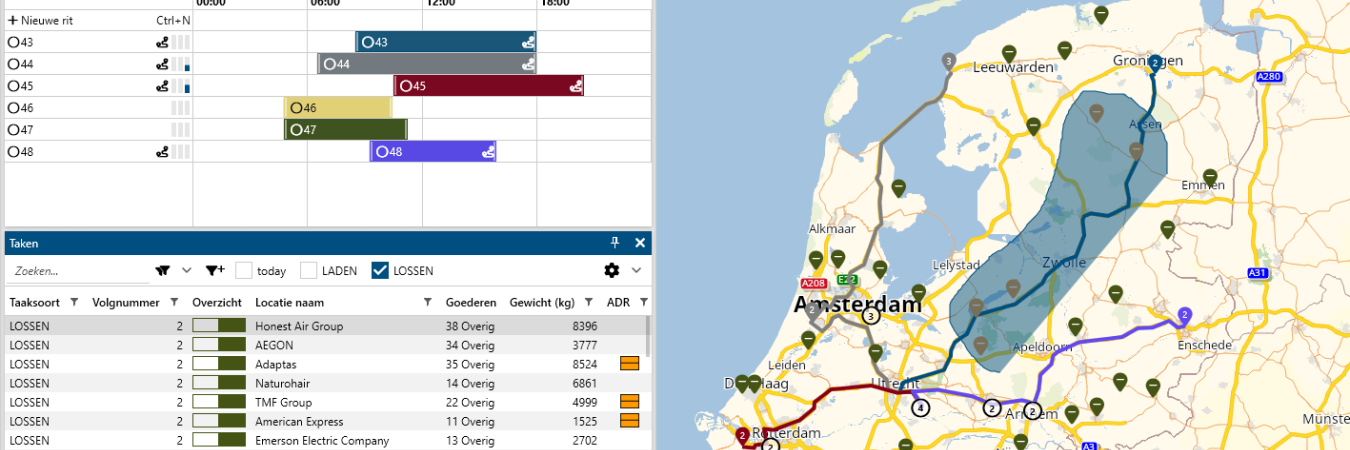Open the filter funnel in Taken toolbar
This screenshot has height=450, width=1350.
(x=161, y=270)
